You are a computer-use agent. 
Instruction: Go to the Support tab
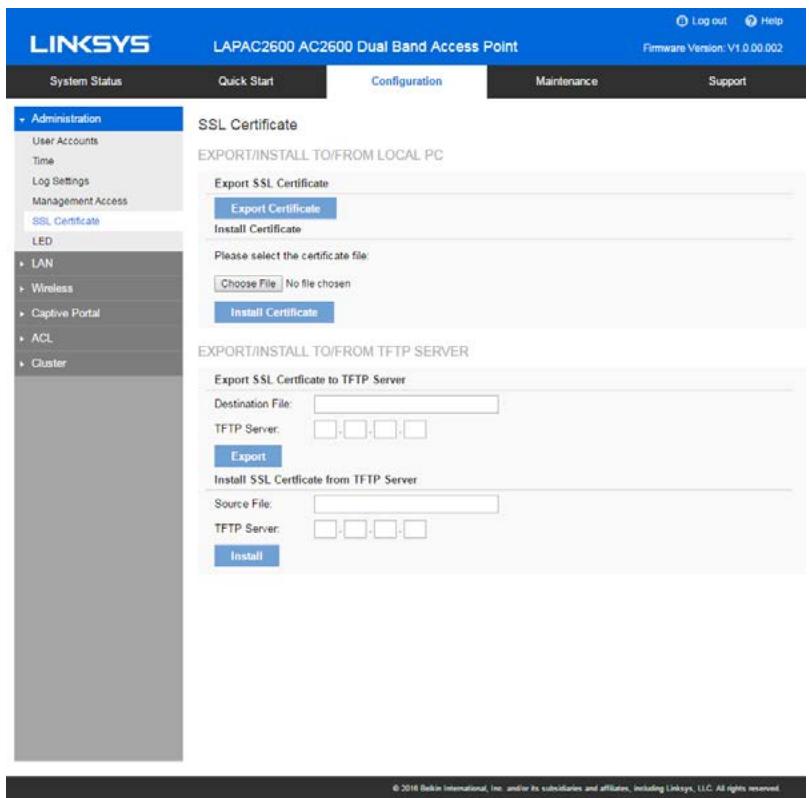click(x=726, y=81)
